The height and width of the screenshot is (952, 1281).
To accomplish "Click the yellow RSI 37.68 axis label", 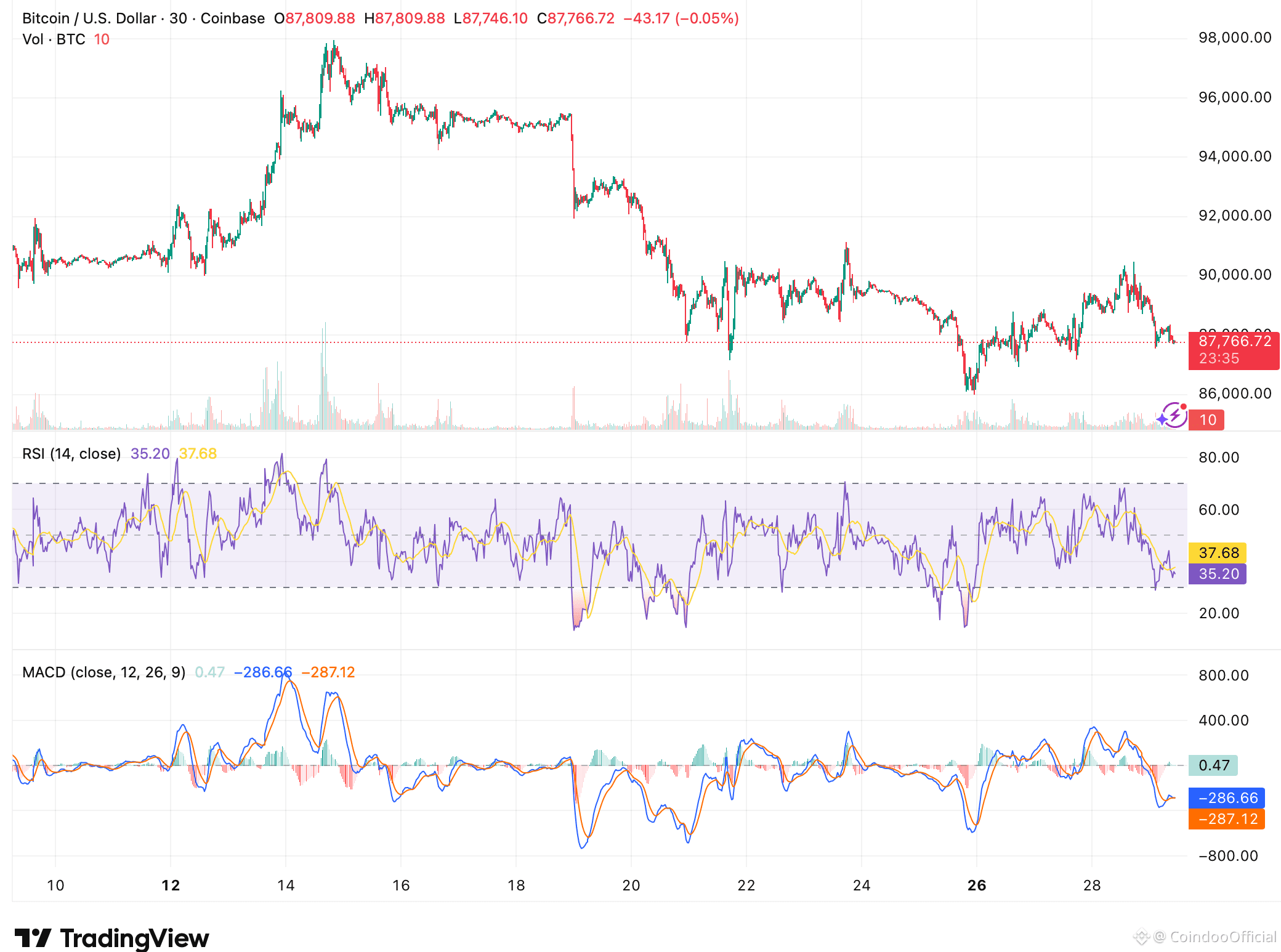I will [x=1218, y=552].
